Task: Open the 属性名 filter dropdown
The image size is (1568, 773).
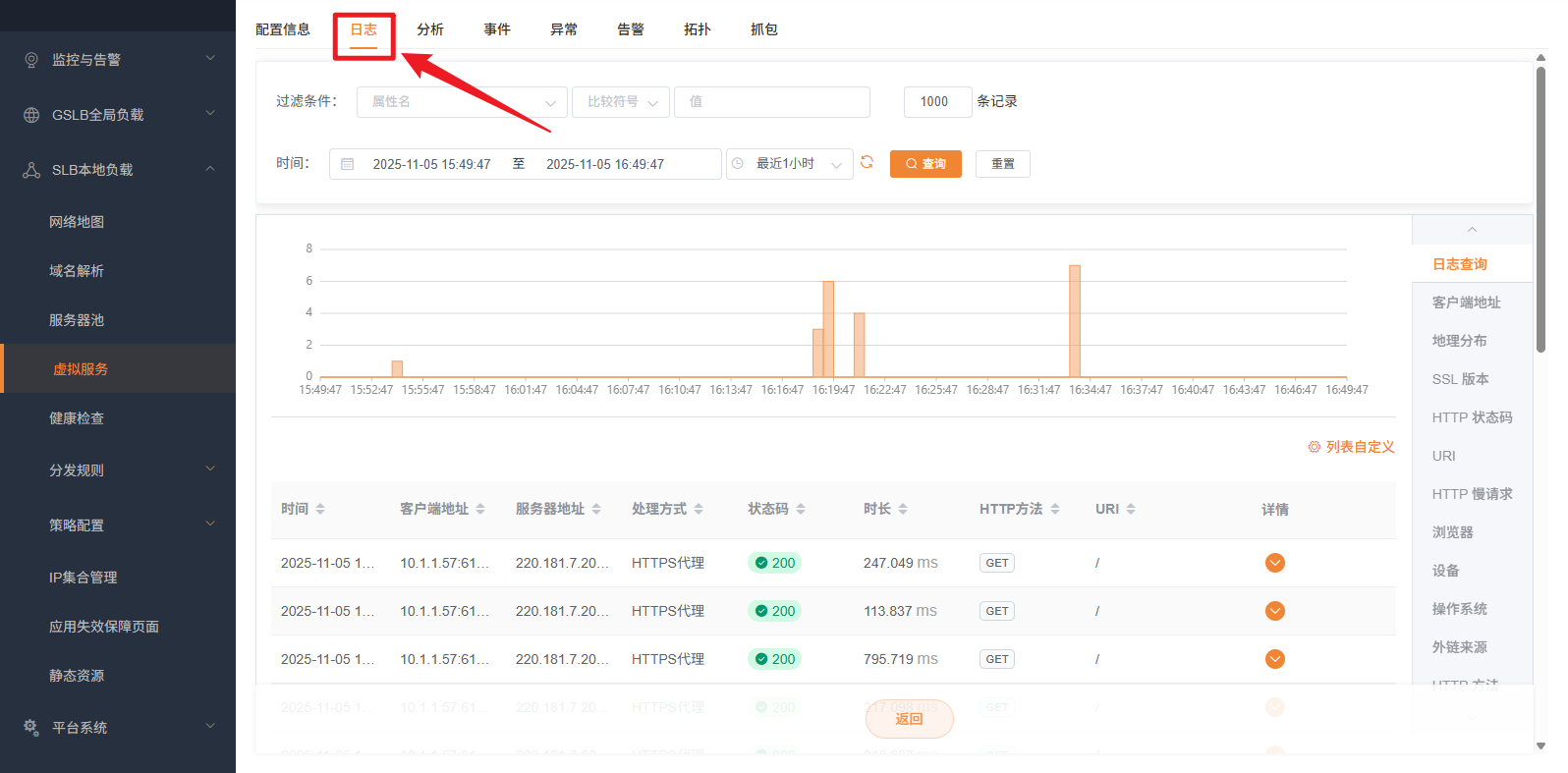Action: pos(462,102)
